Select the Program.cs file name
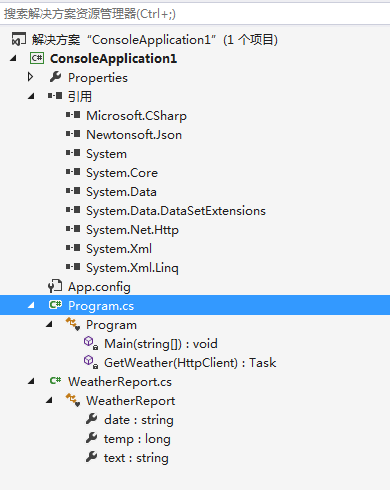Image resolution: width=390 pixels, height=490 pixels. tap(101, 306)
